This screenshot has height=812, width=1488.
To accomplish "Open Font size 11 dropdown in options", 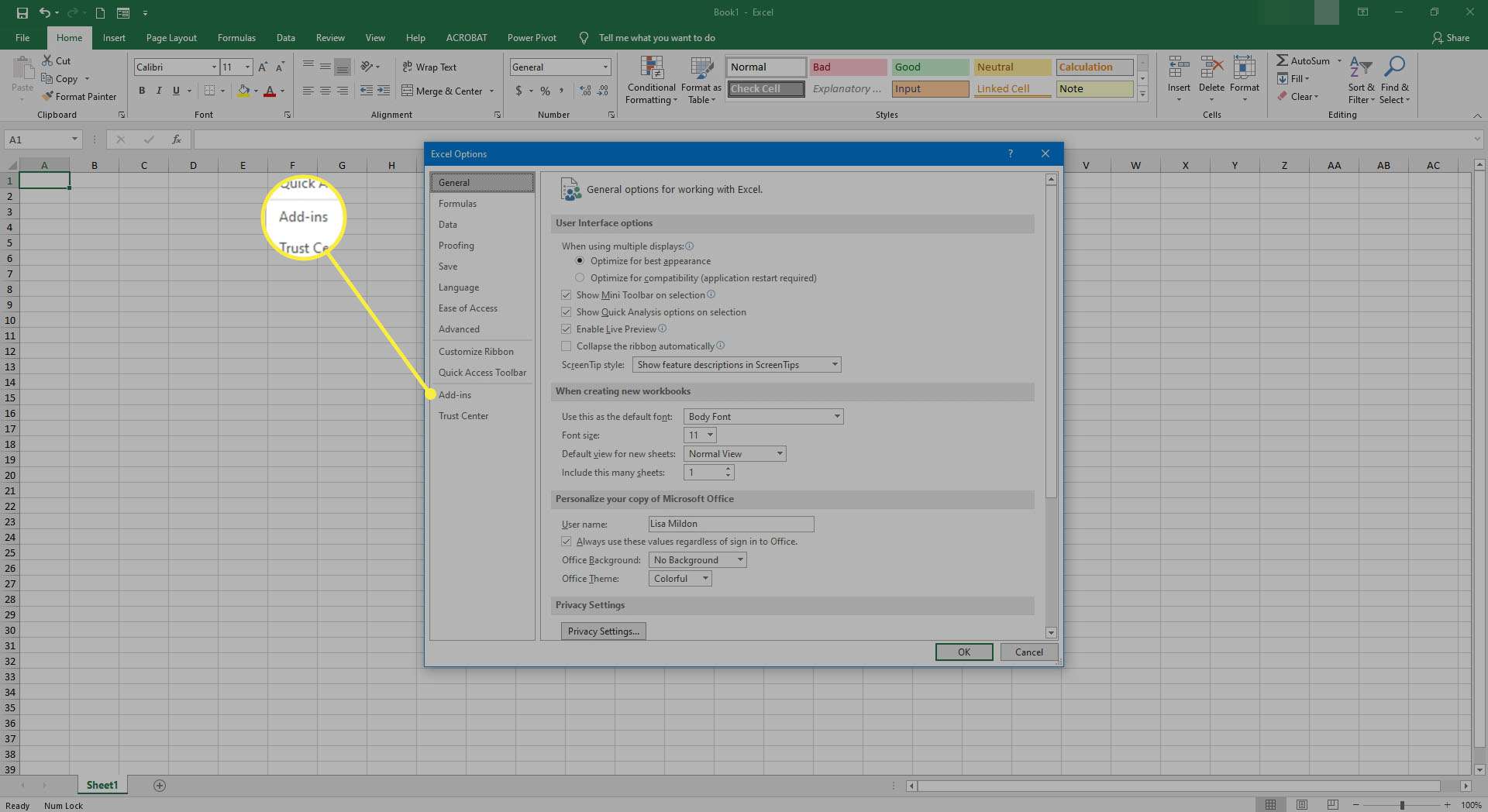I will [x=700, y=435].
